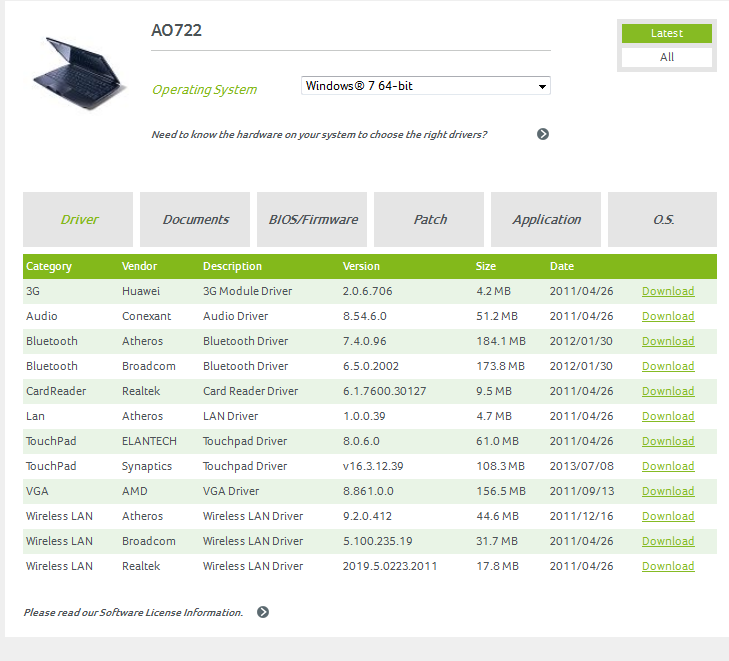This screenshot has width=729, height=661.
Task: Click the Lan category cell
Action: (35, 416)
